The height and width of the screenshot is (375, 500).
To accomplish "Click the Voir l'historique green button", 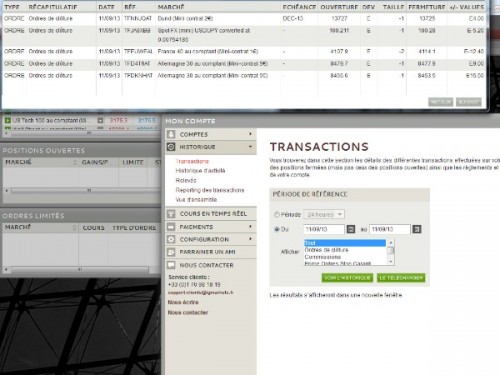I will (x=347, y=278).
